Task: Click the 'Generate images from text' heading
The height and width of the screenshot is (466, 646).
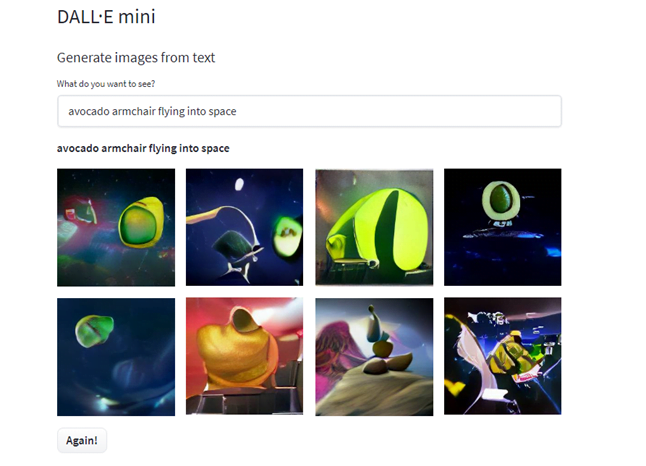Action: (x=136, y=58)
